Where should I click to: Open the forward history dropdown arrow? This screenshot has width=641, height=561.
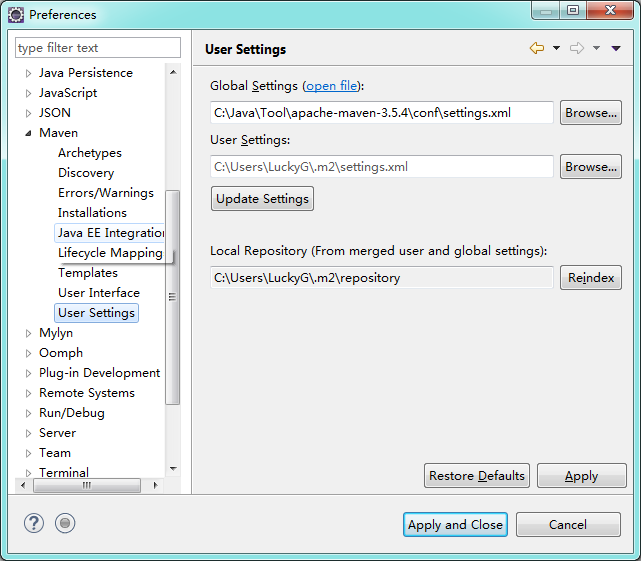coord(596,48)
